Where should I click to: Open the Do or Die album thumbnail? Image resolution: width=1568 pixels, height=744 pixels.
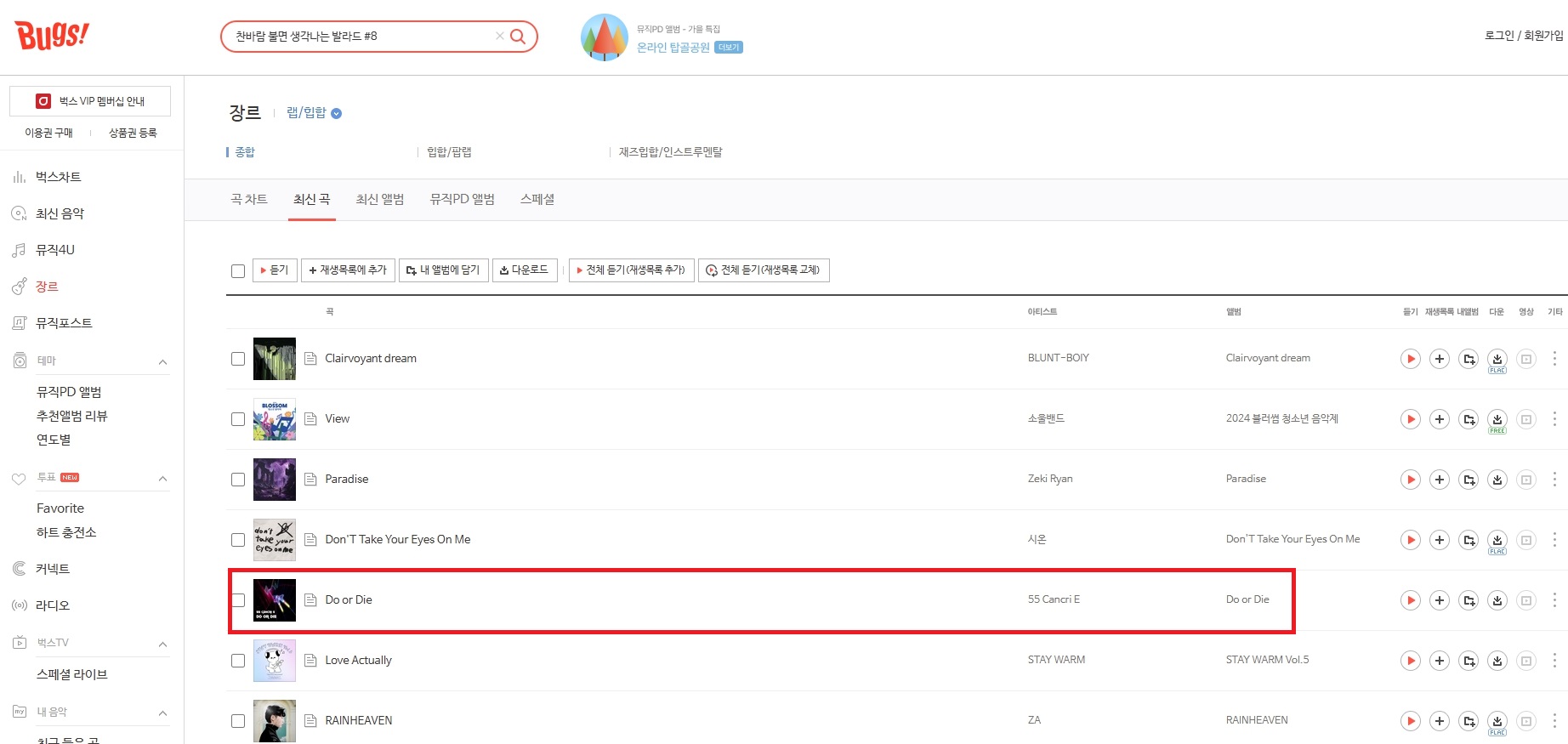tap(275, 600)
